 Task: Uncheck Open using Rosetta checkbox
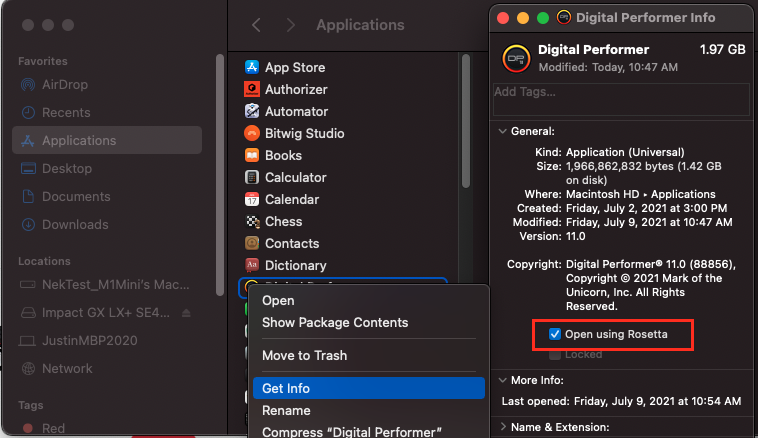(556, 334)
